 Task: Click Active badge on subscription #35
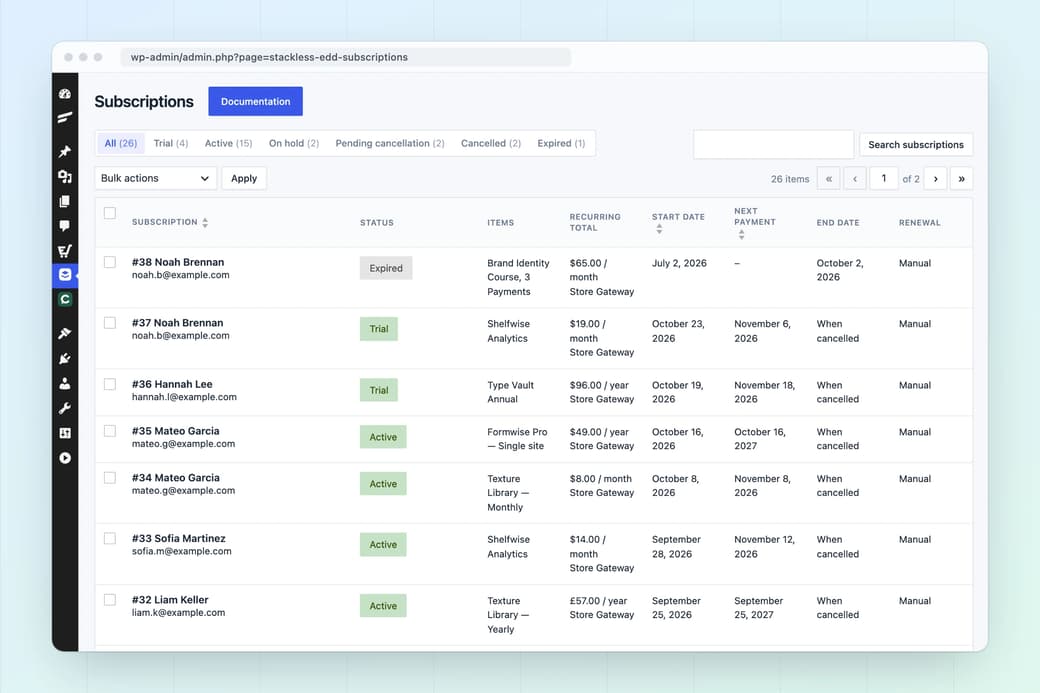point(383,437)
